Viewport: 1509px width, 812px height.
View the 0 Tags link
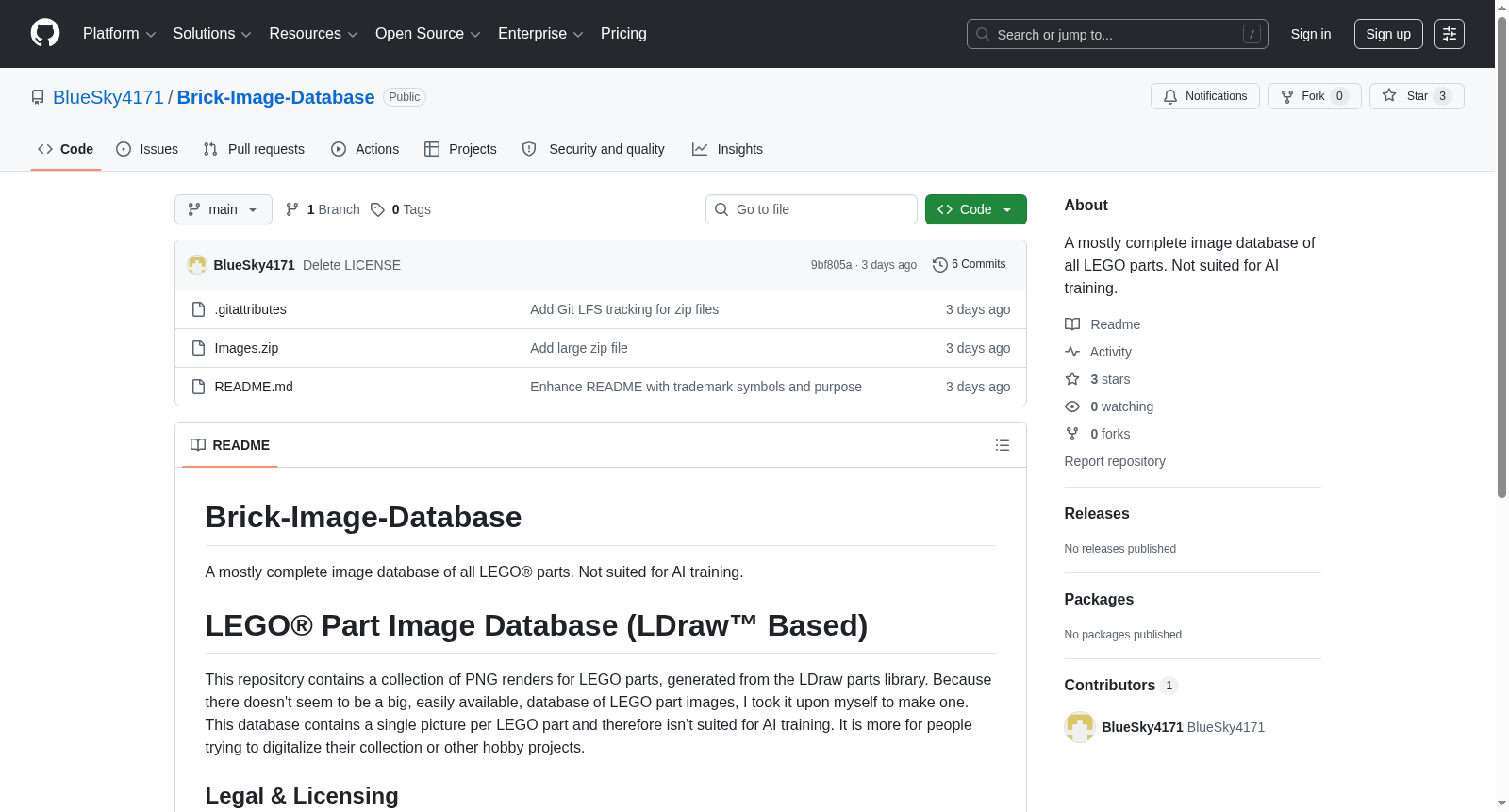401,209
